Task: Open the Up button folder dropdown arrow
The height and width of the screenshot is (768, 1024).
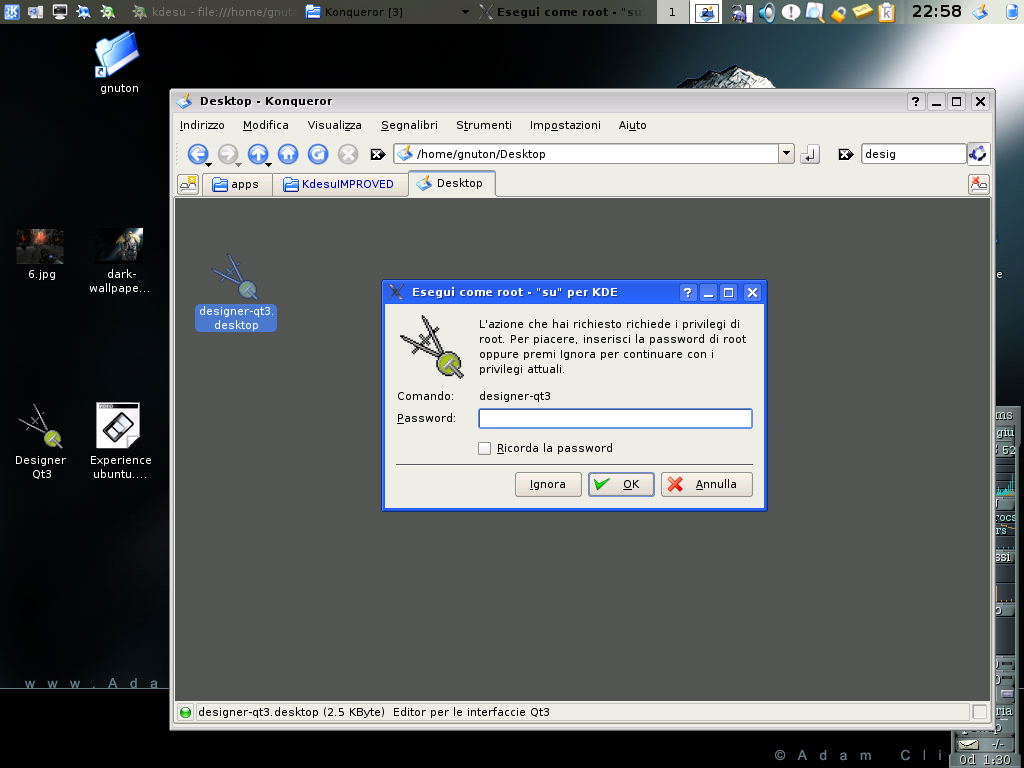Action: pos(268,165)
